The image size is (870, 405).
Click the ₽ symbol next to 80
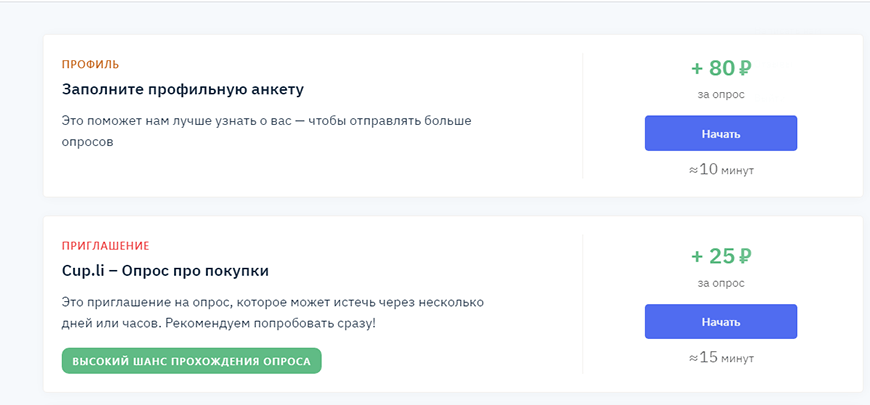point(745,69)
